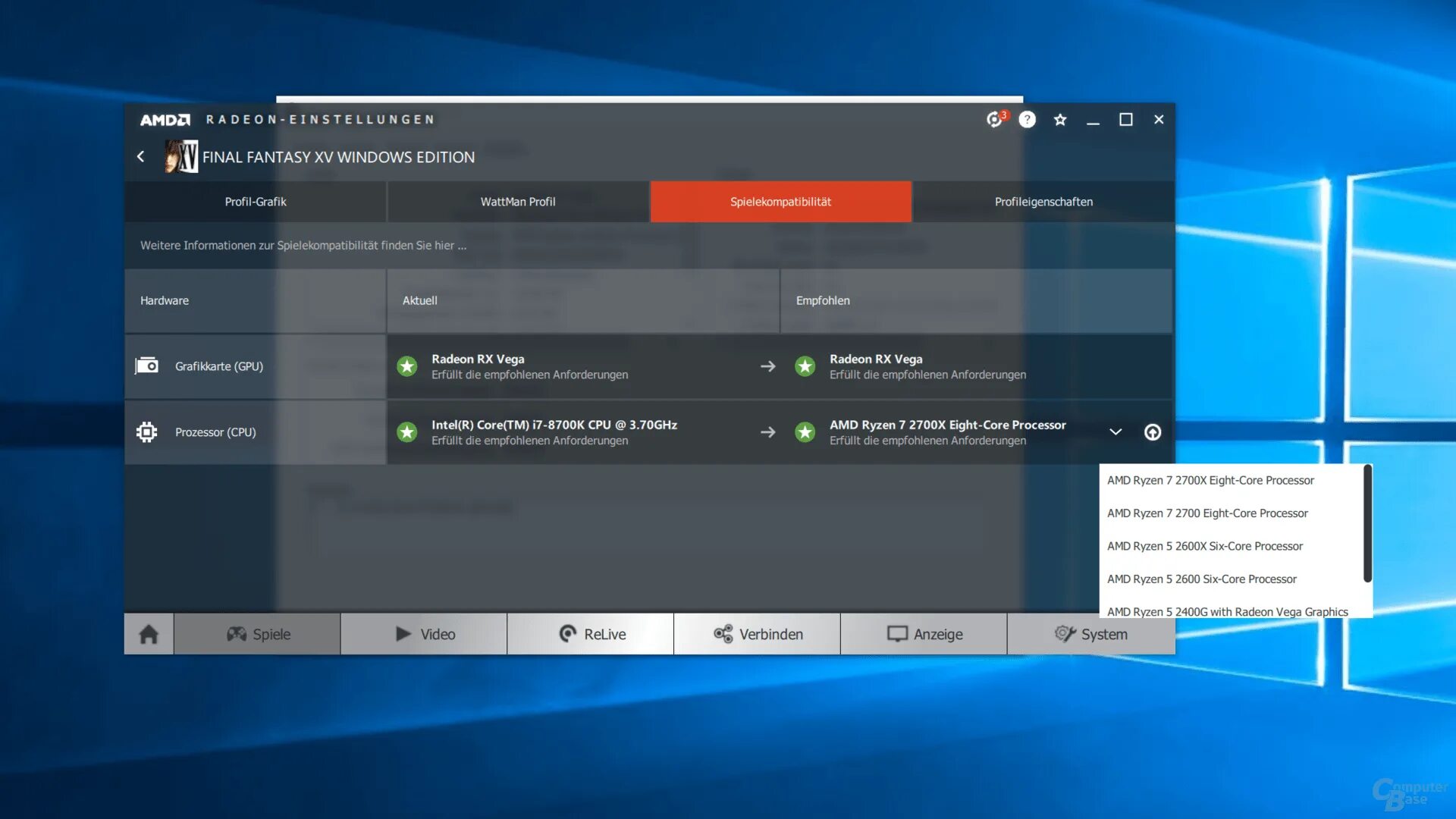
Task: Click the favorites star icon in title bar
Action: (1060, 120)
